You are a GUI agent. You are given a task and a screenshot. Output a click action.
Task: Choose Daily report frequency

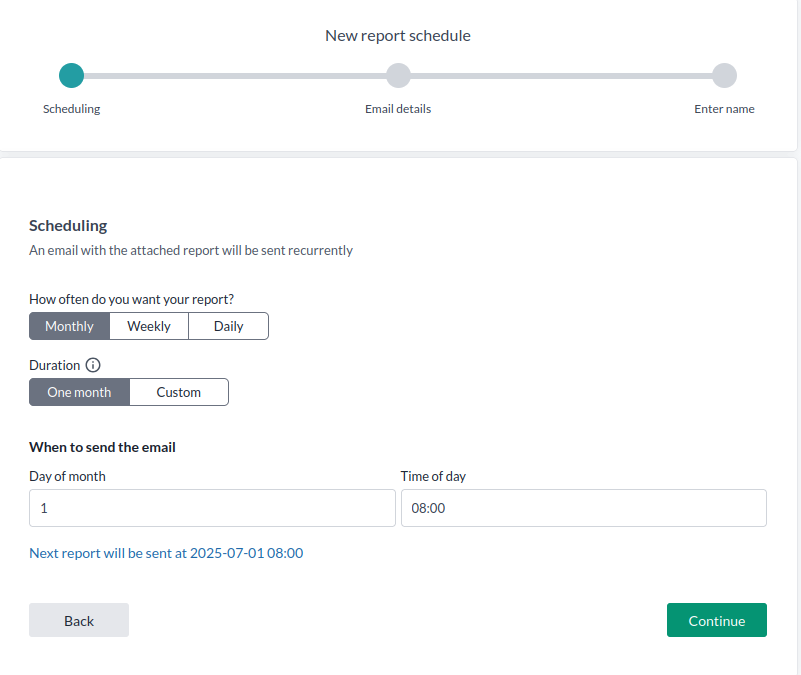(x=228, y=326)
